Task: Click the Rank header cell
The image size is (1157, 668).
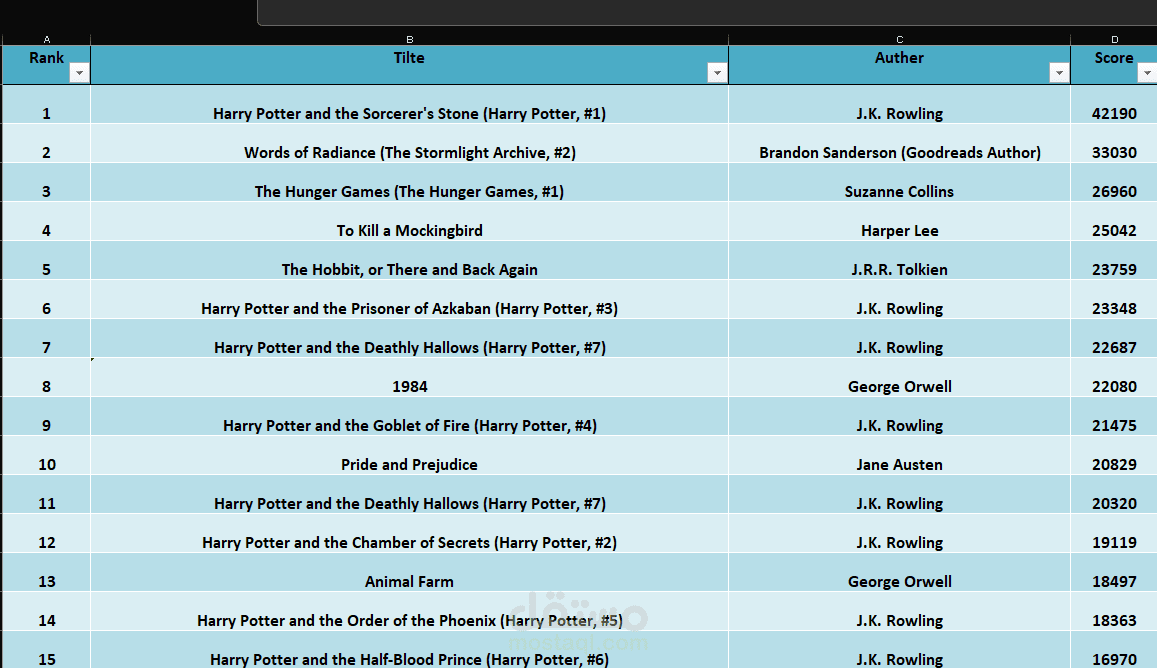Action: coord(46,65)
